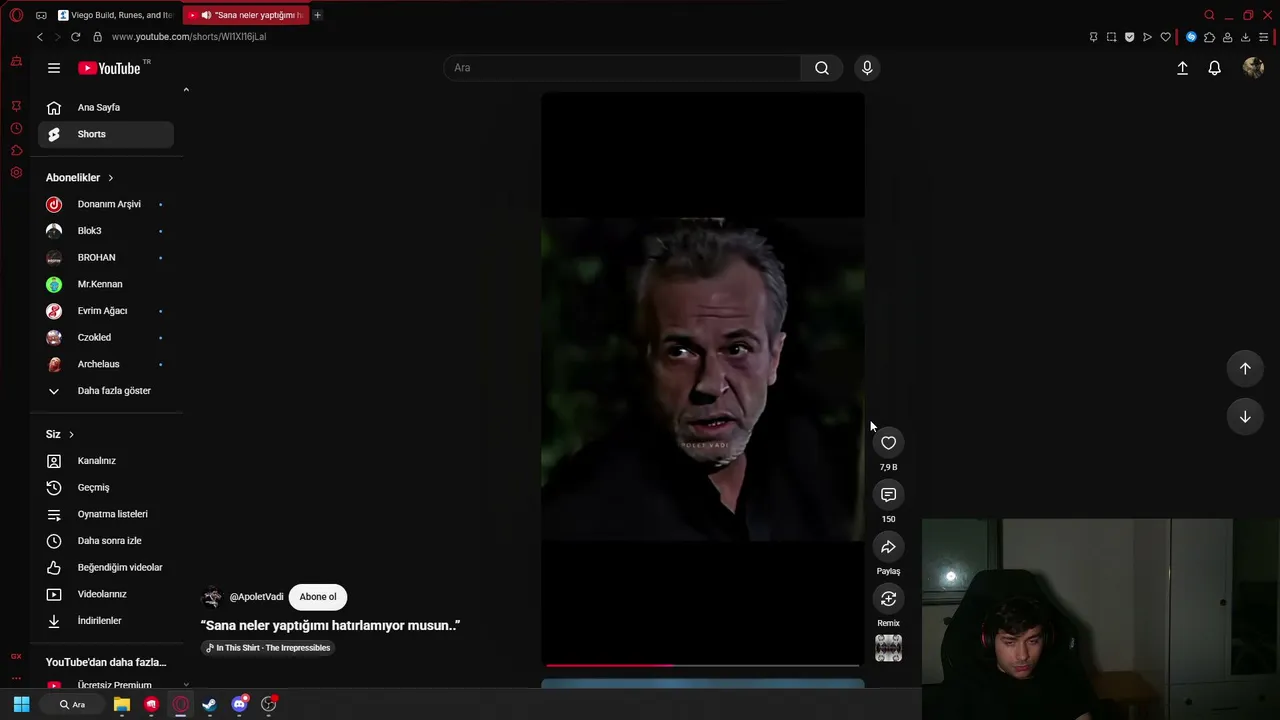Viewport: 1280px width, 720px height.
Task: Go to the previous Short with up arrow
Action: click(x=1245, y=368)
